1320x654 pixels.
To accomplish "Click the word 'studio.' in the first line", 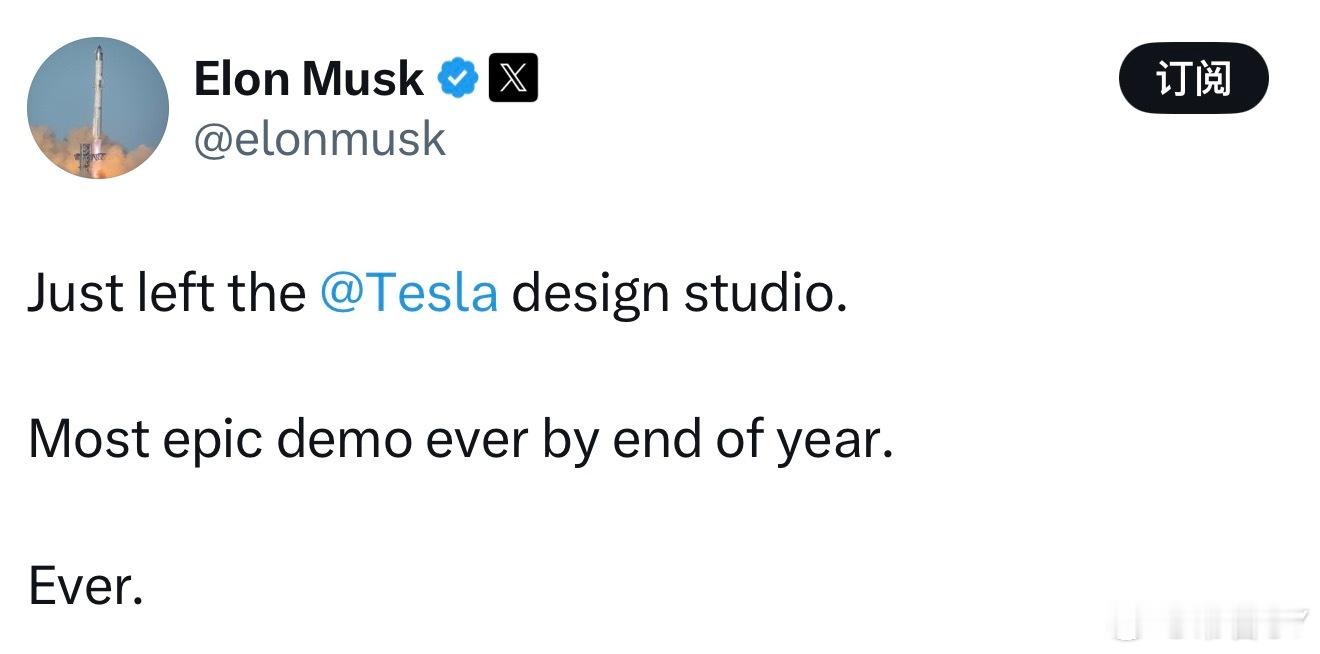I will point(766,293).
